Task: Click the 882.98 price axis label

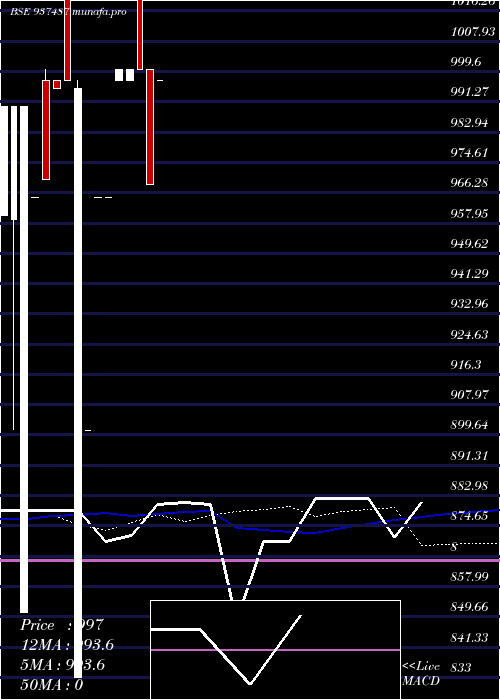Action: coord(469,486)
